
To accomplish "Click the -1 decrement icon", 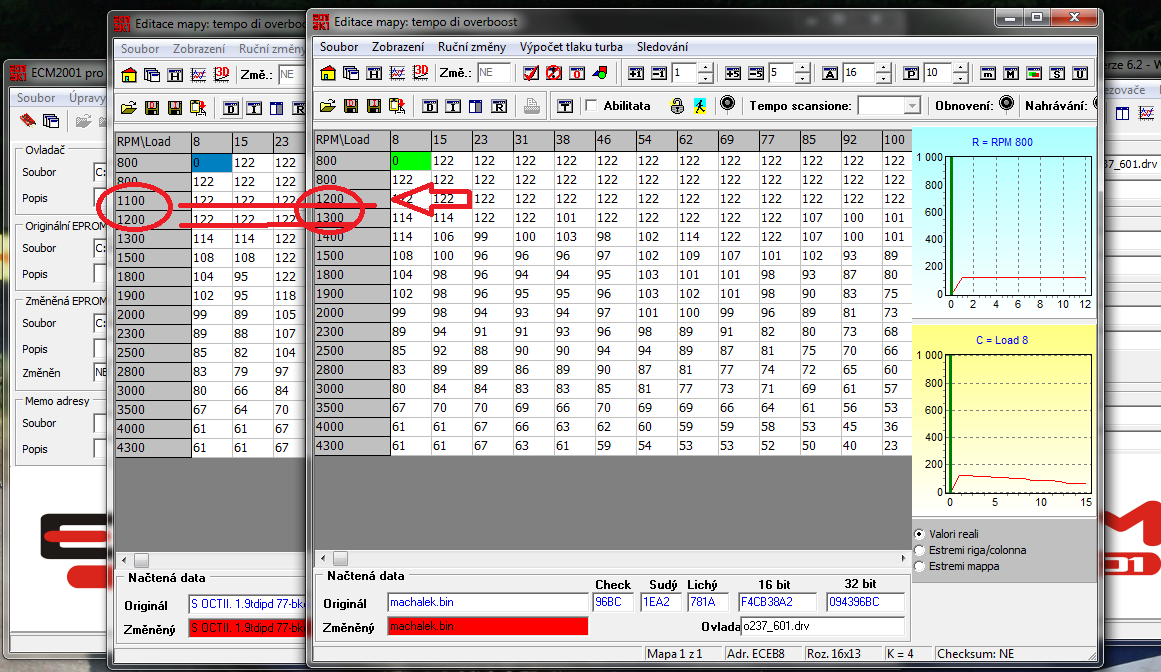I will pos(659,73).
